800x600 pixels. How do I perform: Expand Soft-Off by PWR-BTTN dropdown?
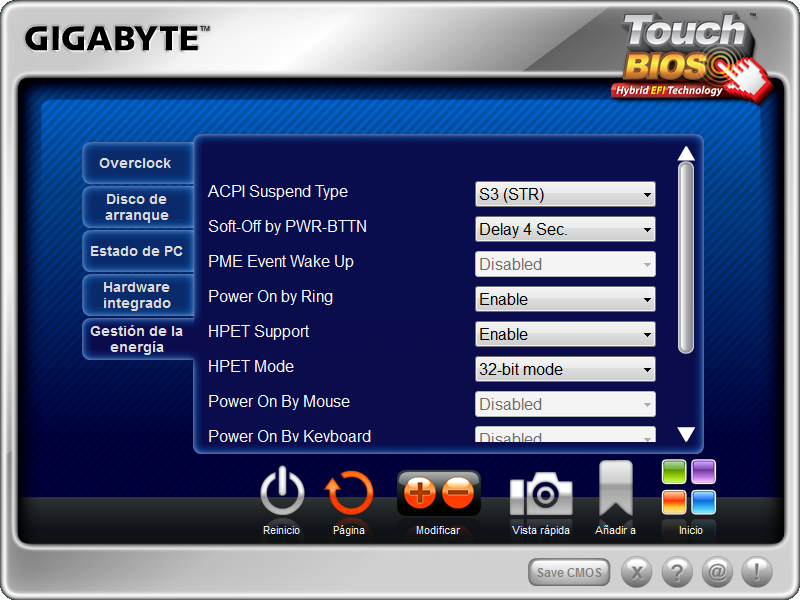565,229
